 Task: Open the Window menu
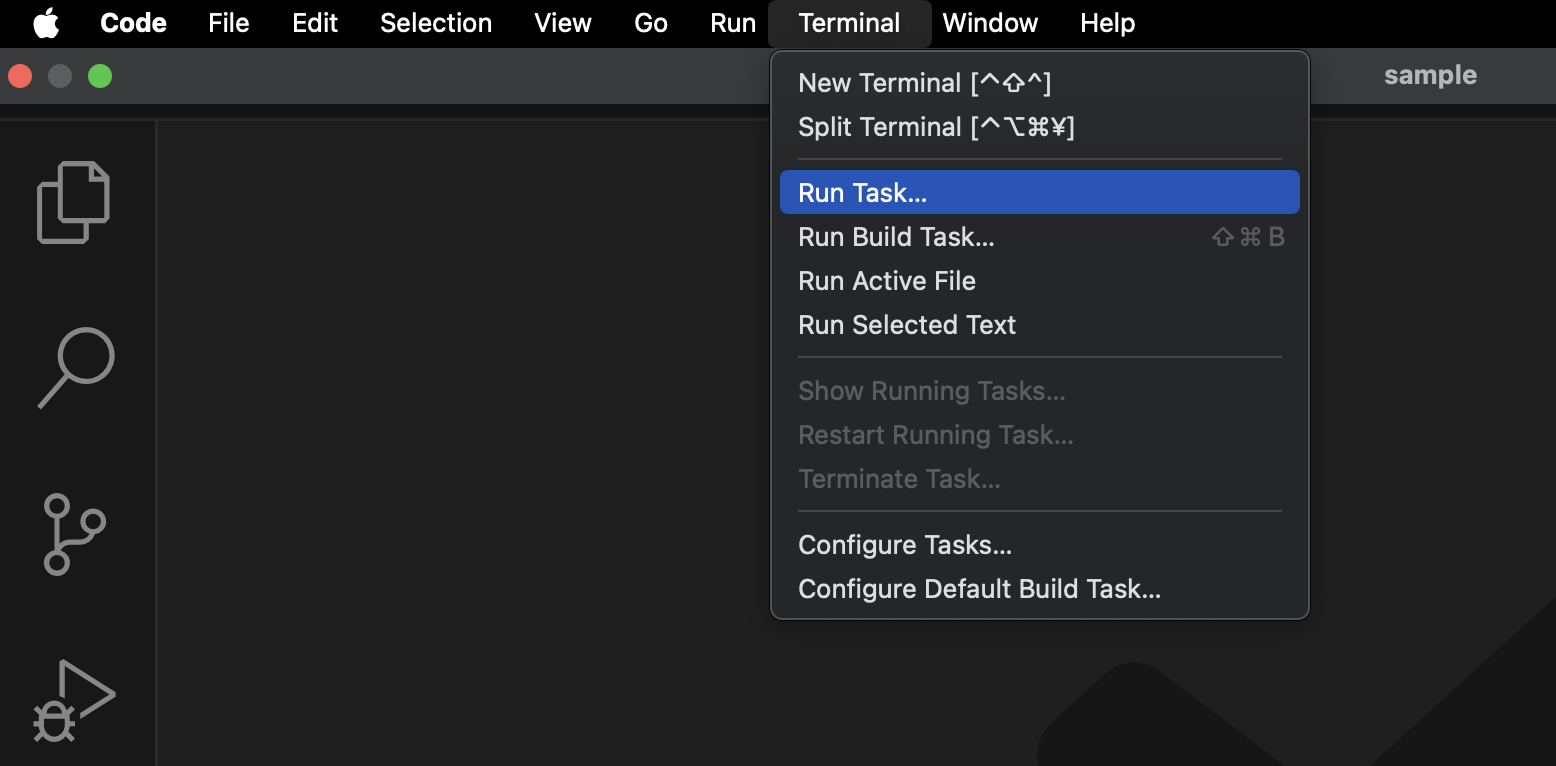click(989, 22)
